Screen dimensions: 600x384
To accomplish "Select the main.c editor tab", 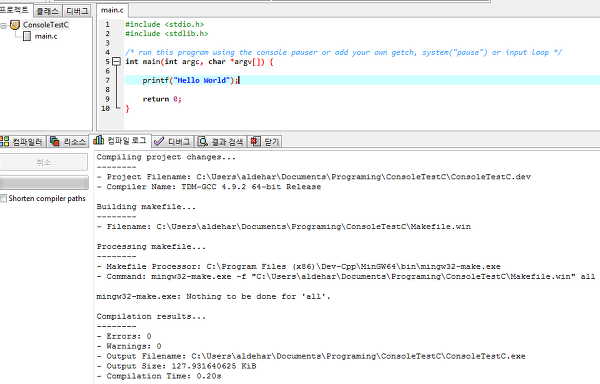I will coord(112,10).
